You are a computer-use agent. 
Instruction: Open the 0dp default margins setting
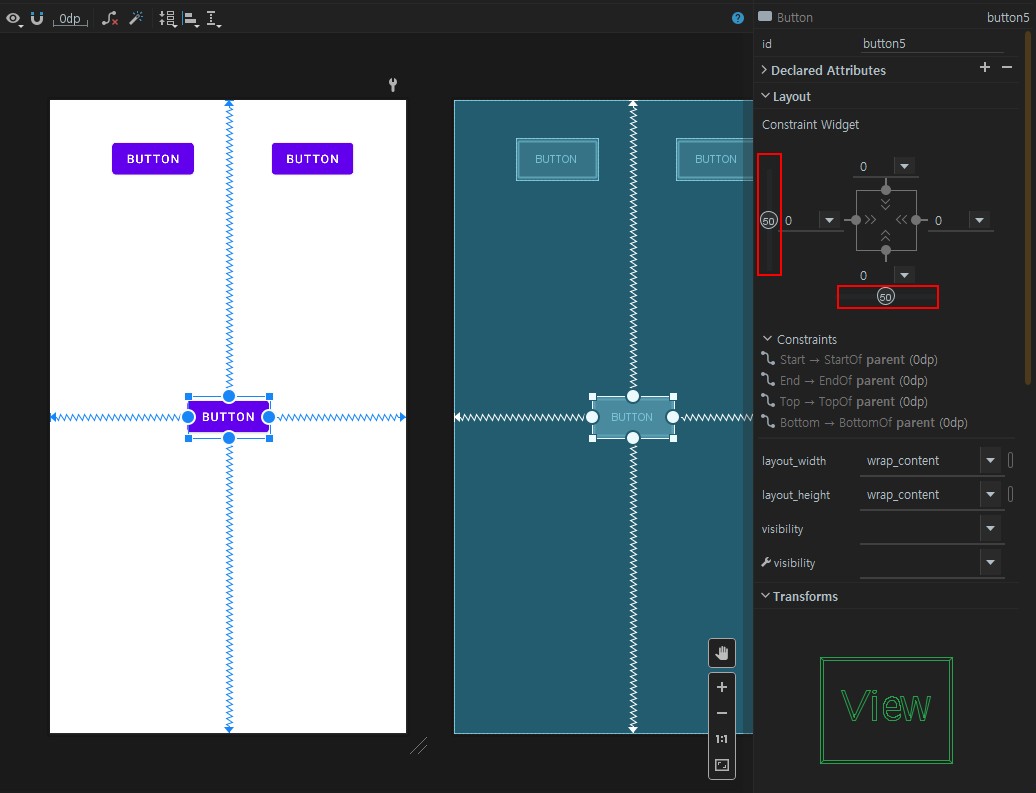tap(70, 19)
